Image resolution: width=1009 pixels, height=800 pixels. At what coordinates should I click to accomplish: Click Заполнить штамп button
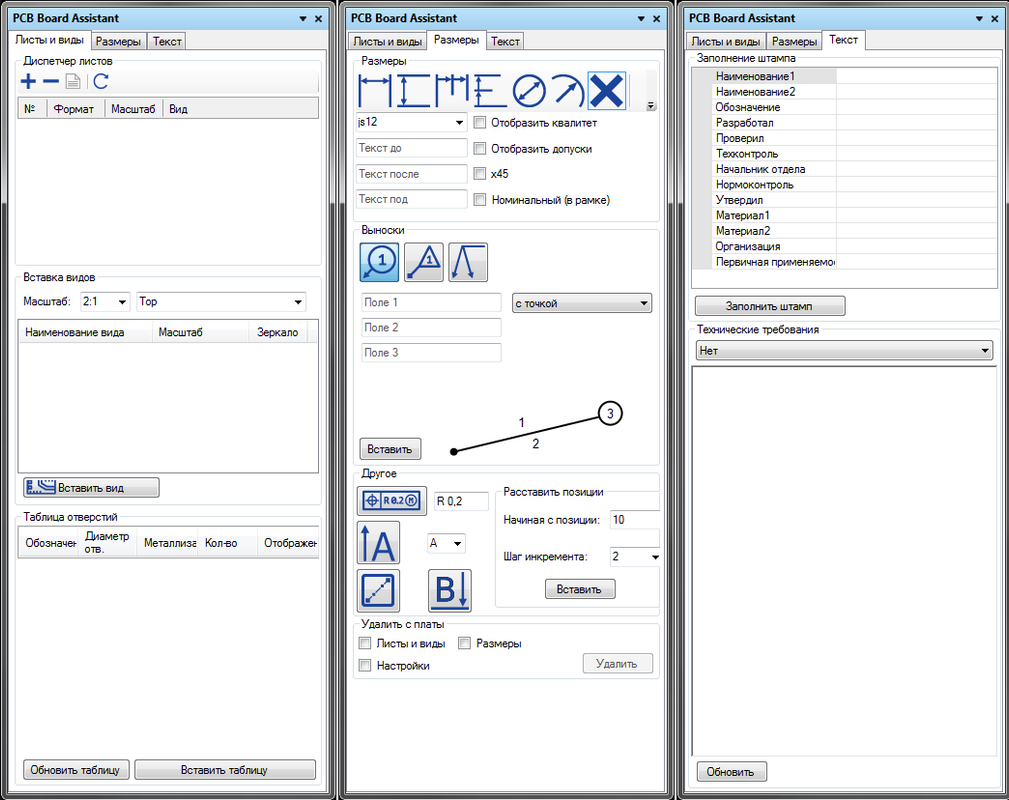point(770,306)
